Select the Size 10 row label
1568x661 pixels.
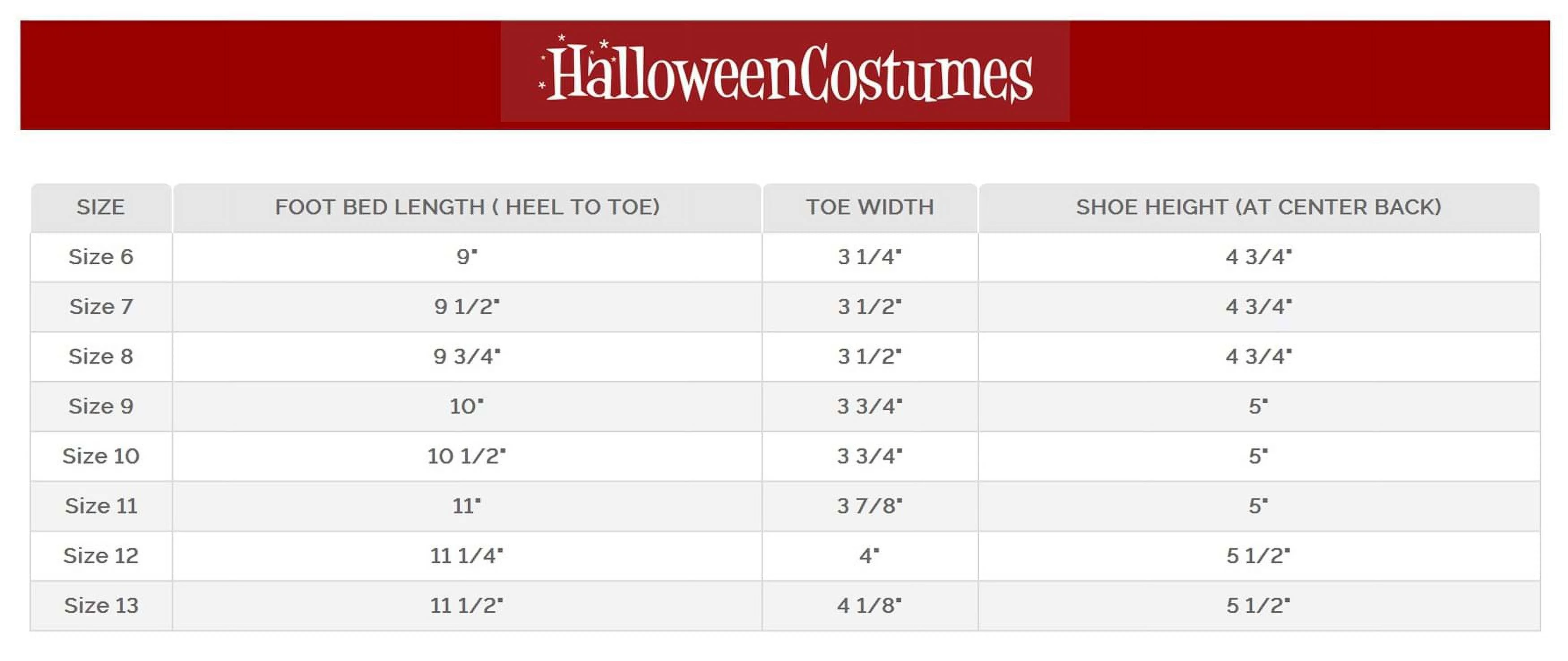click(100, 456)
